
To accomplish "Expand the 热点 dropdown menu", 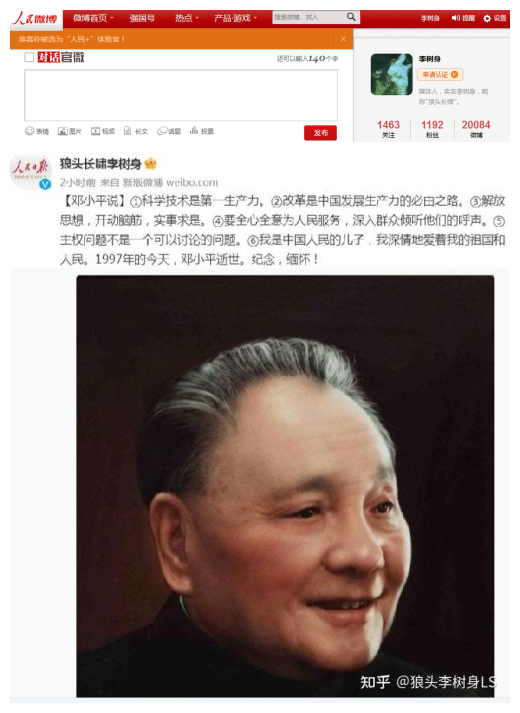I will pos(187,18).
